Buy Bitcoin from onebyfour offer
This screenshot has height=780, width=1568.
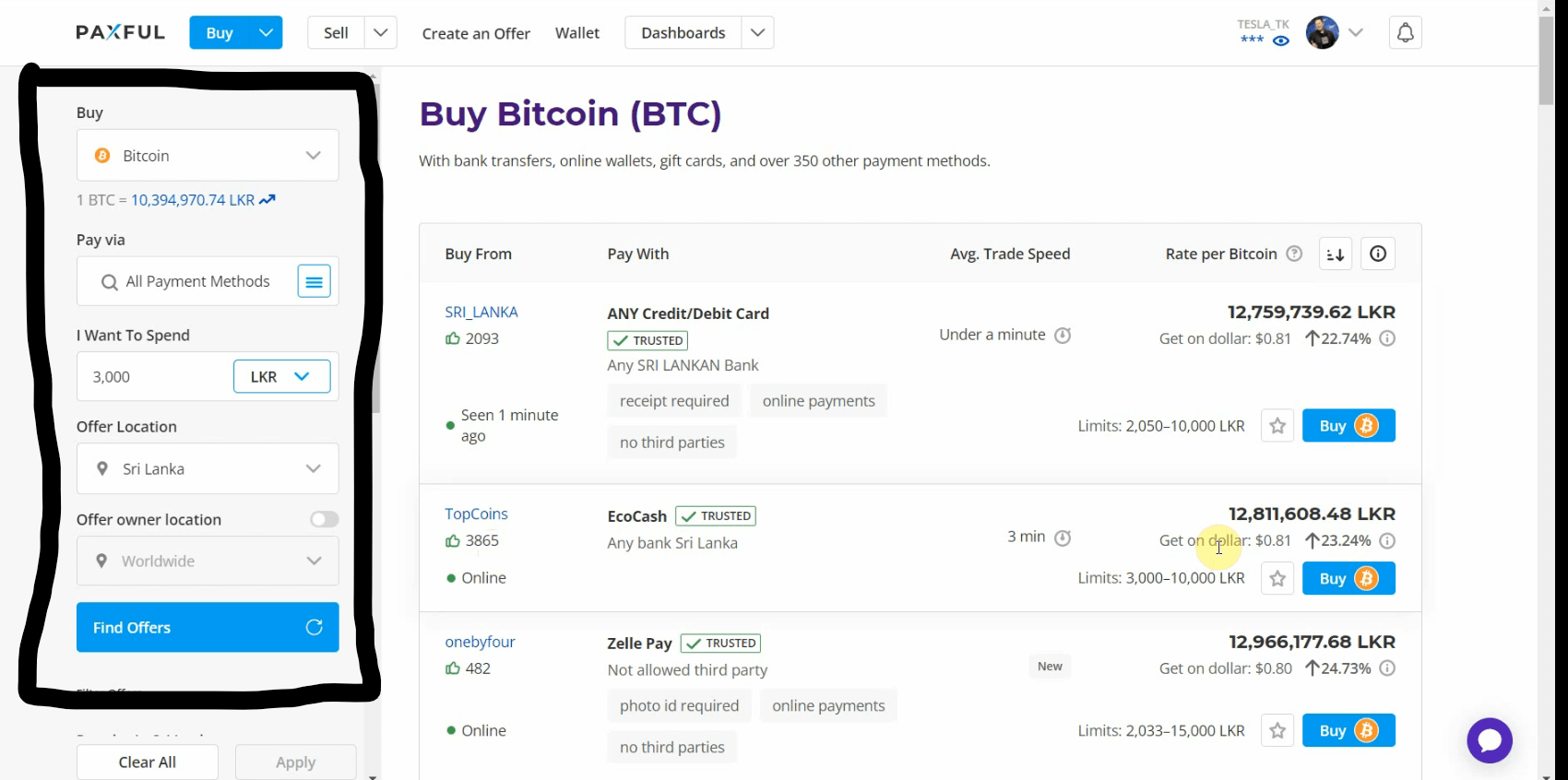1348,730
